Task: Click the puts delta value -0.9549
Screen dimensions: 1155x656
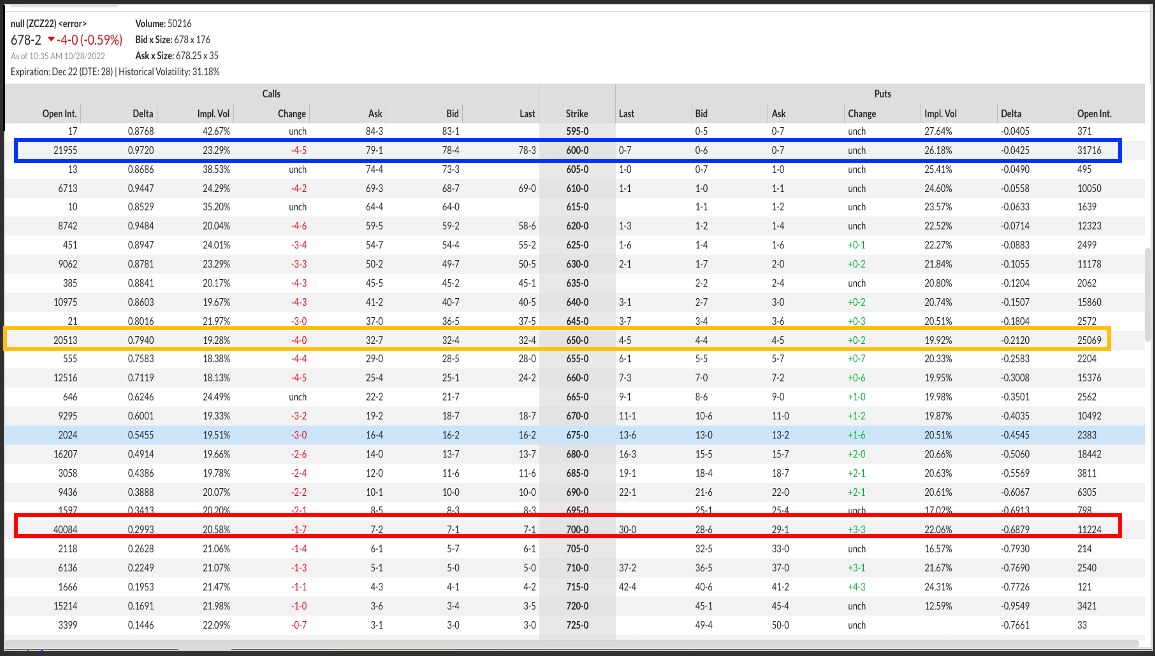Action: [1015, 606]
